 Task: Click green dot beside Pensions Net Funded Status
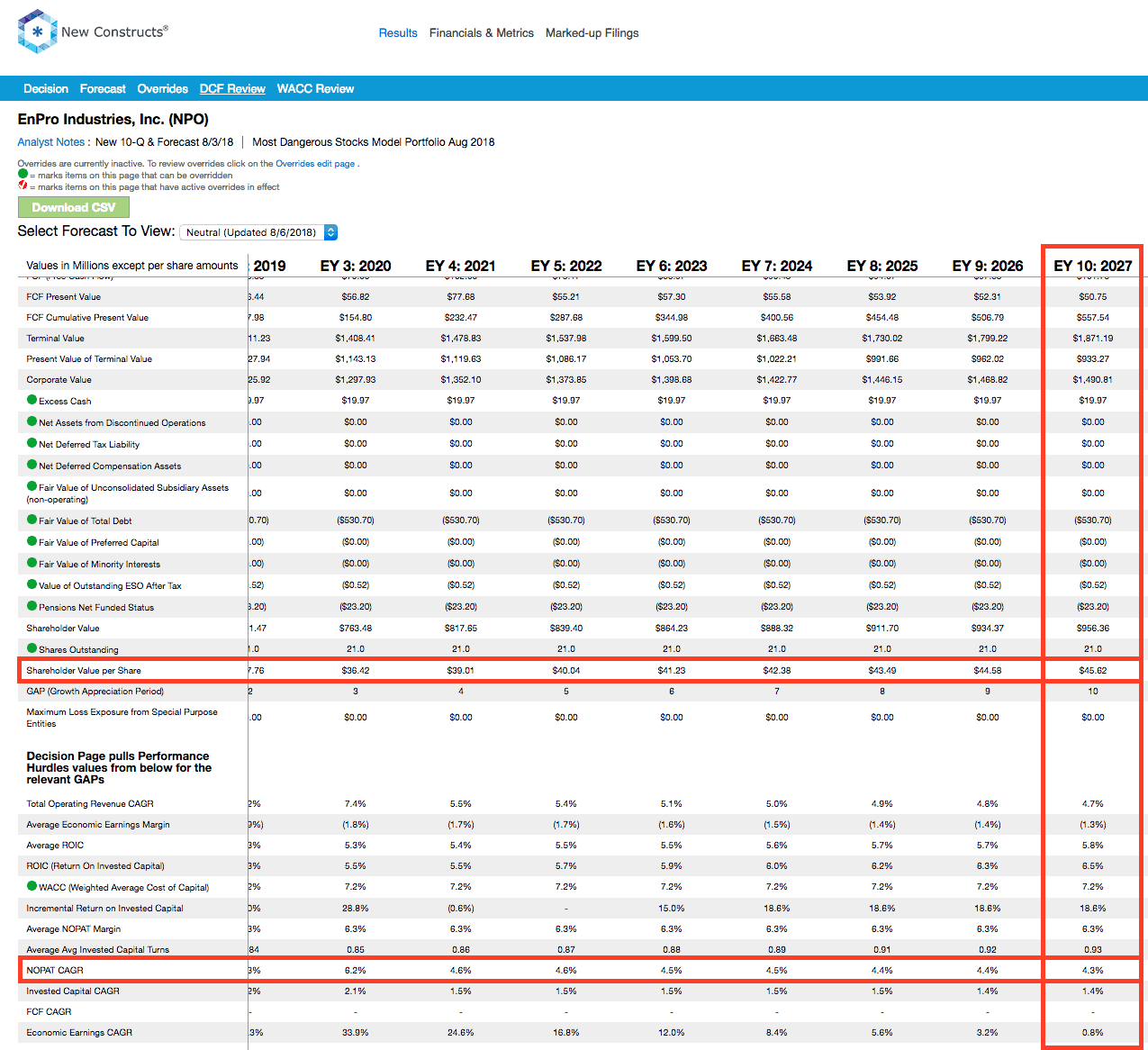coord(32,606)
